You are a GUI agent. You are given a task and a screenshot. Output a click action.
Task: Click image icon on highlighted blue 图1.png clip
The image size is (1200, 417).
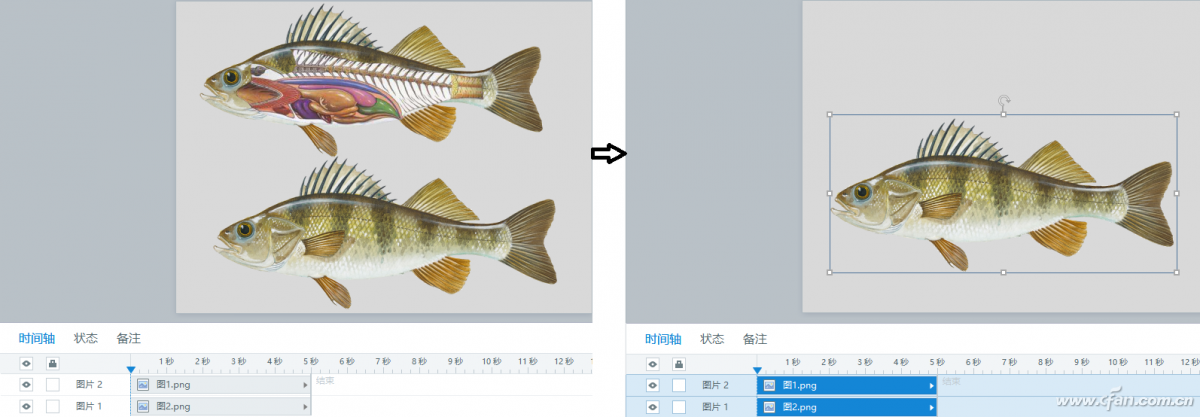(769, 385)
